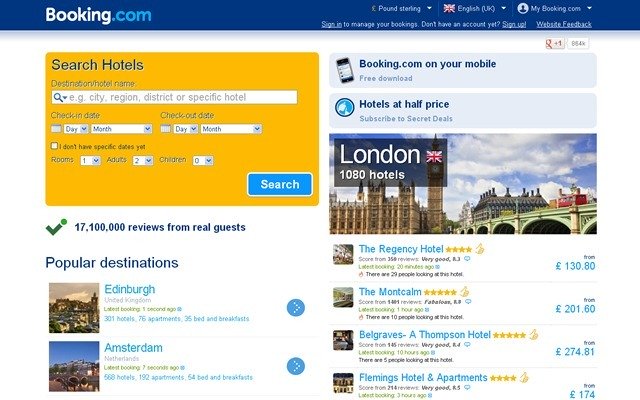Open the check-out date calendar icon

pyautogui.click(x=165, y=129)
